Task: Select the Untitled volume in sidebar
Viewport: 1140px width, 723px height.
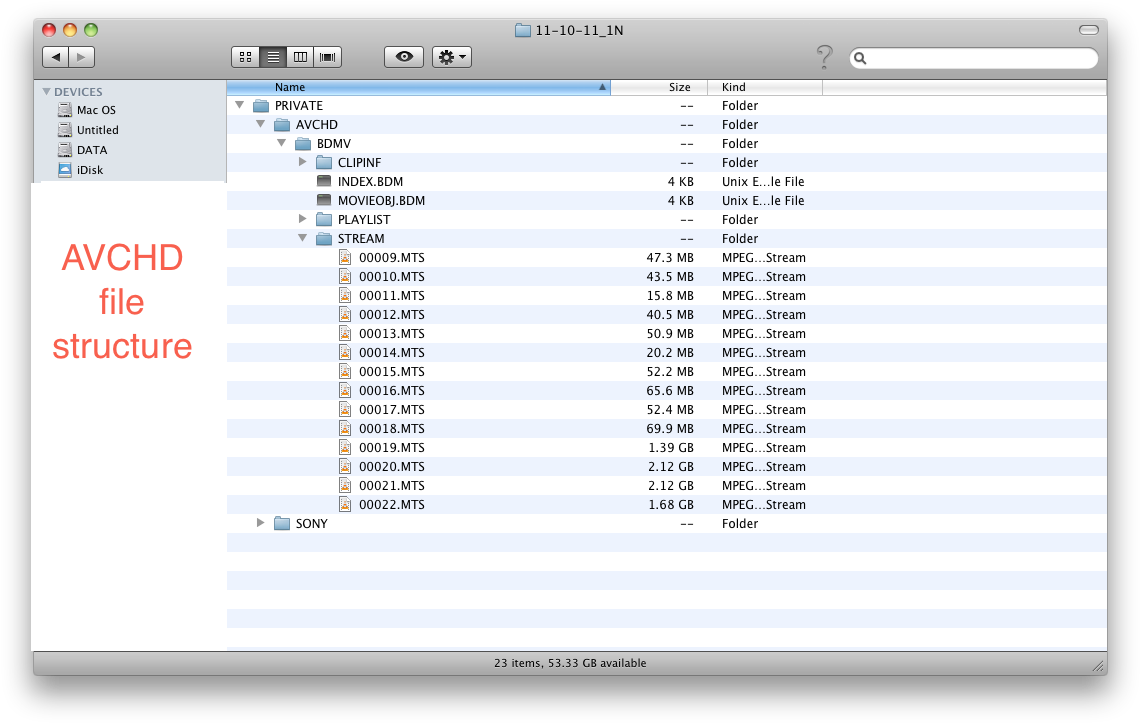Action: tap(95, 130)
